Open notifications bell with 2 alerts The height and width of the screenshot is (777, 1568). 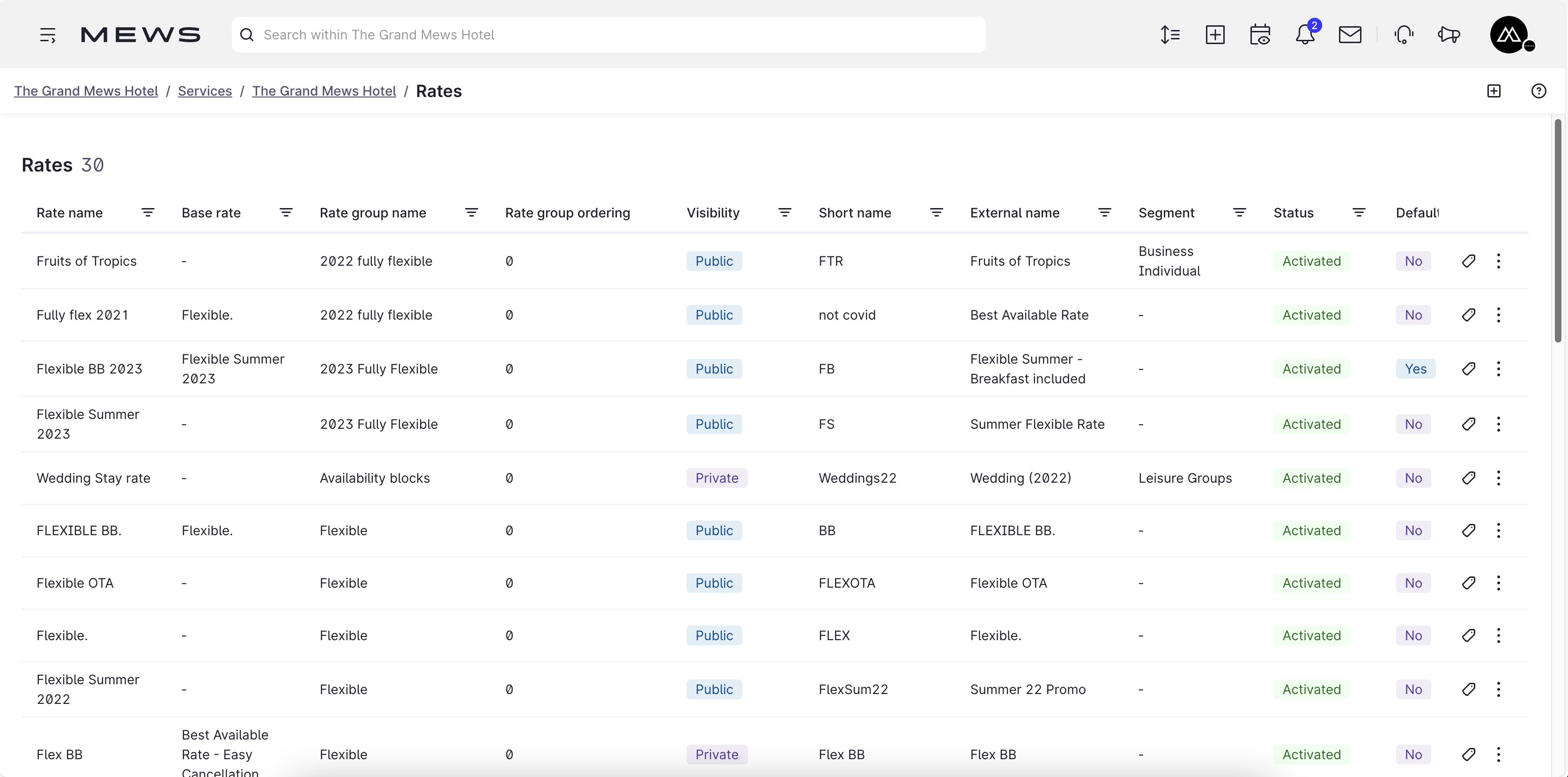point(1306,35)
